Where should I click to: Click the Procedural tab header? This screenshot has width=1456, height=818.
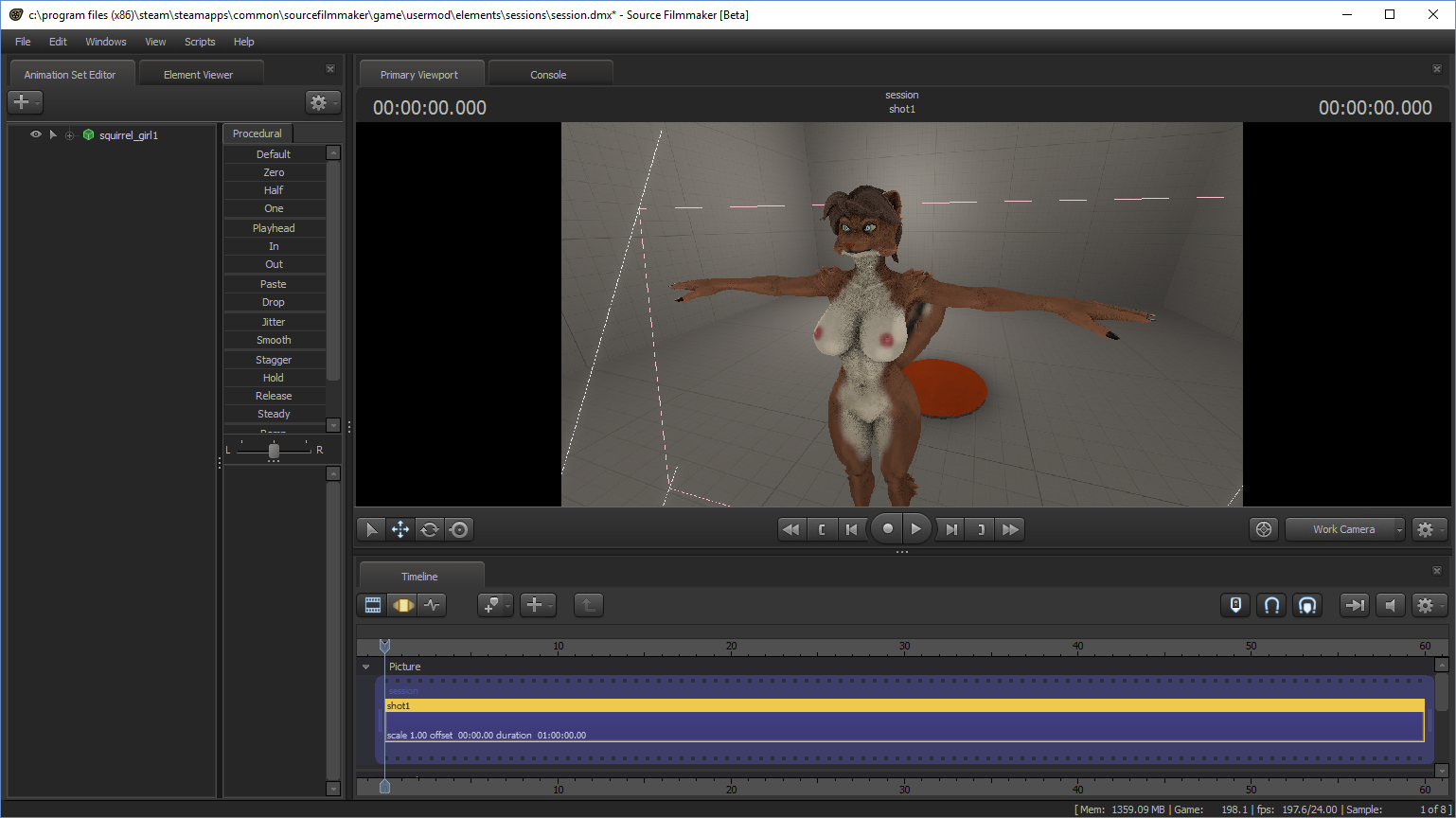point(257,133)
